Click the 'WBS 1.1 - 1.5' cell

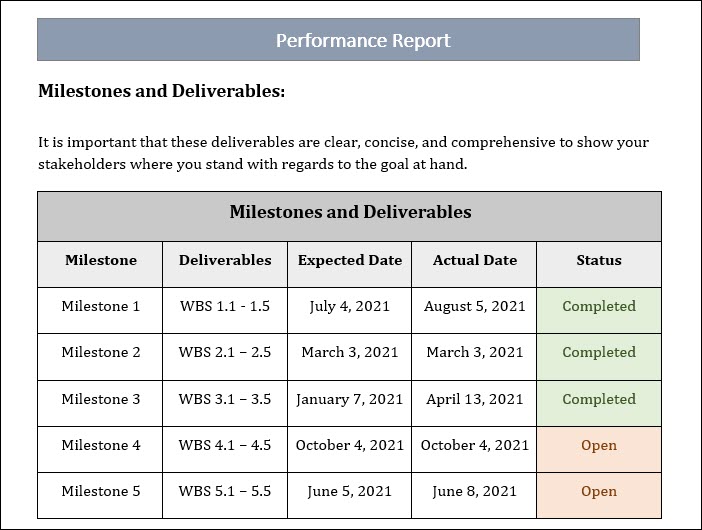(225, 310)
